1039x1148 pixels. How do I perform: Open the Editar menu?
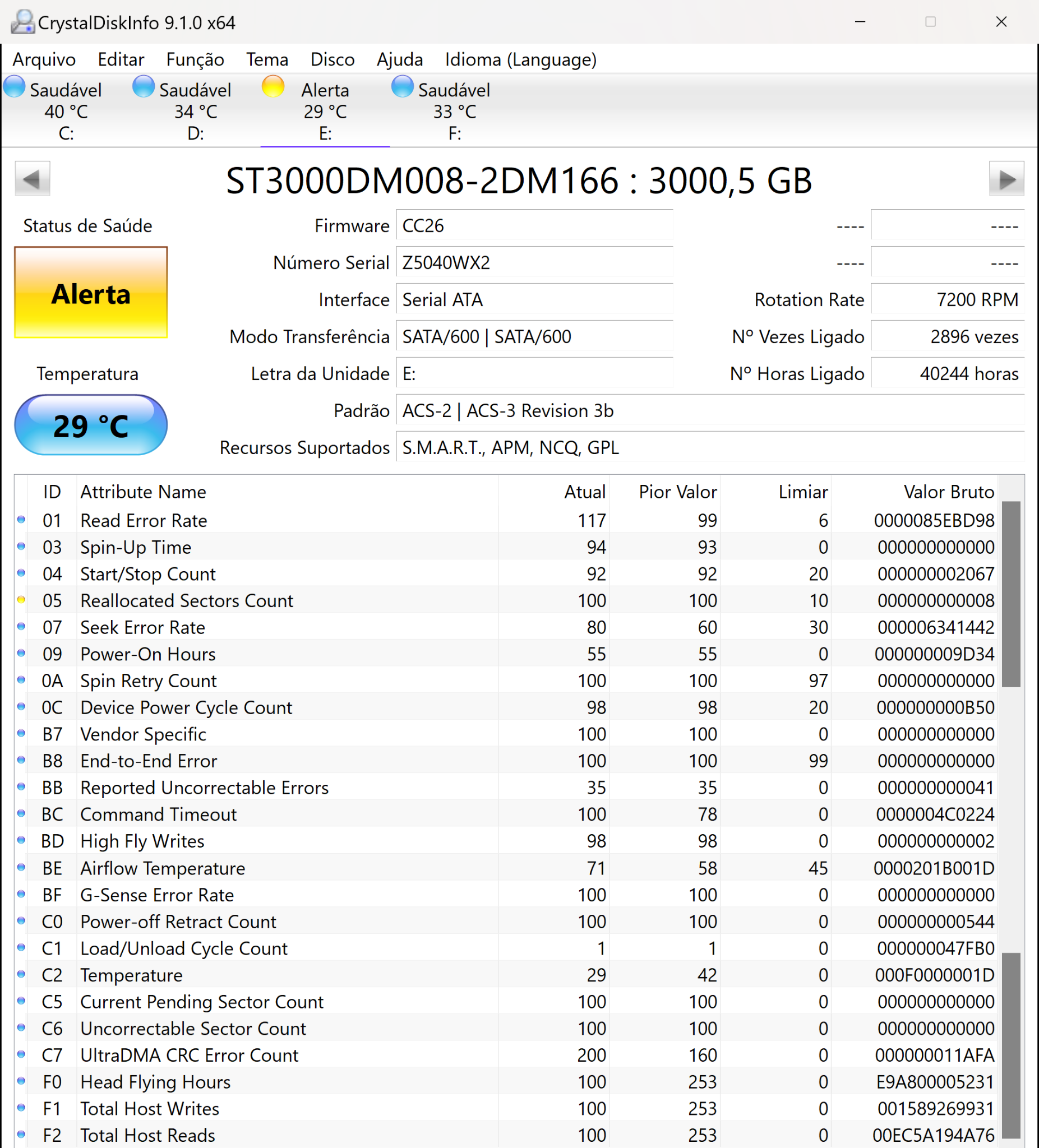121,59
